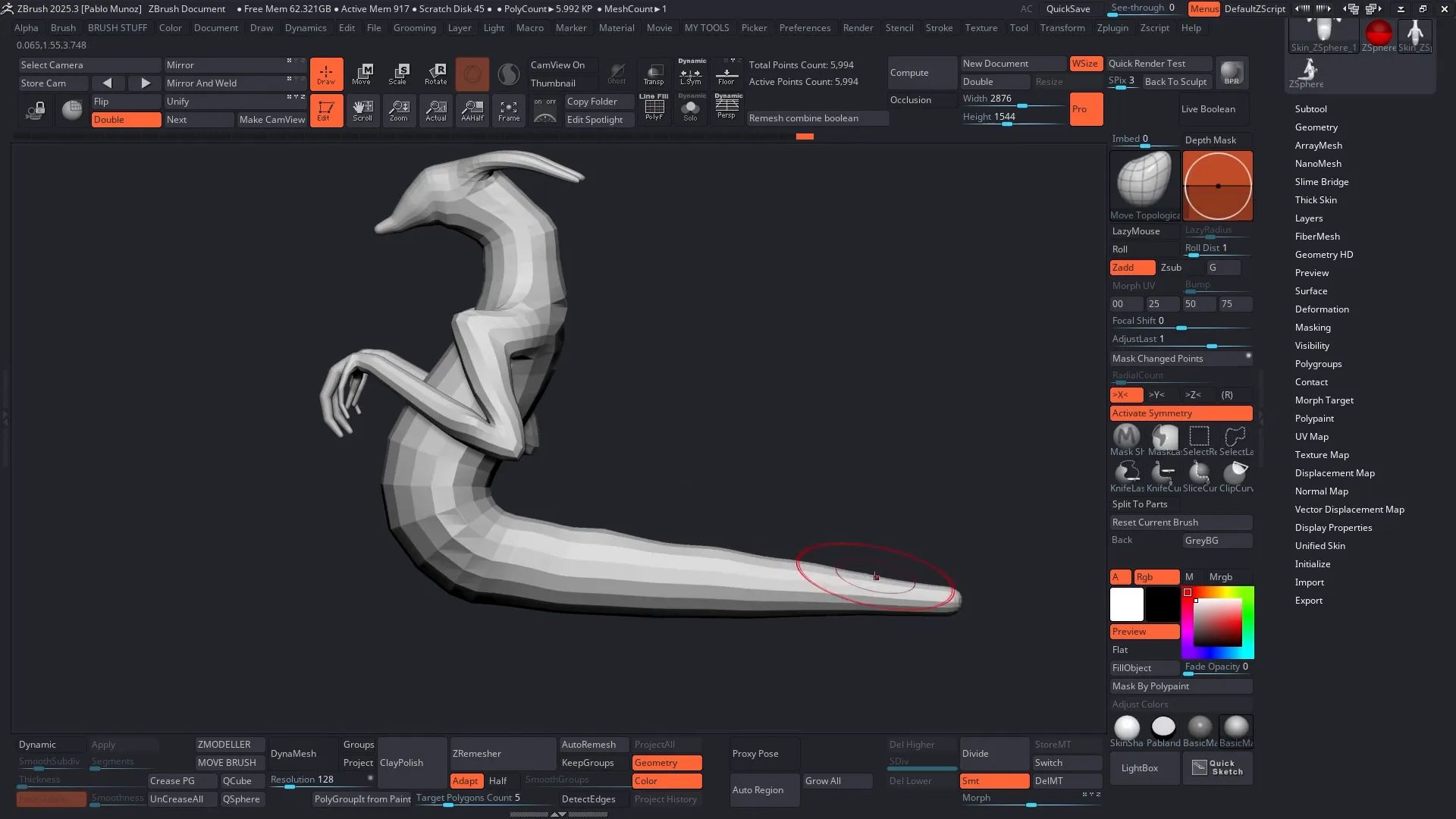The image size is (1456, 819).
Task: Toggle Activate Symmetry on or off
Action: coord(1180,413)
